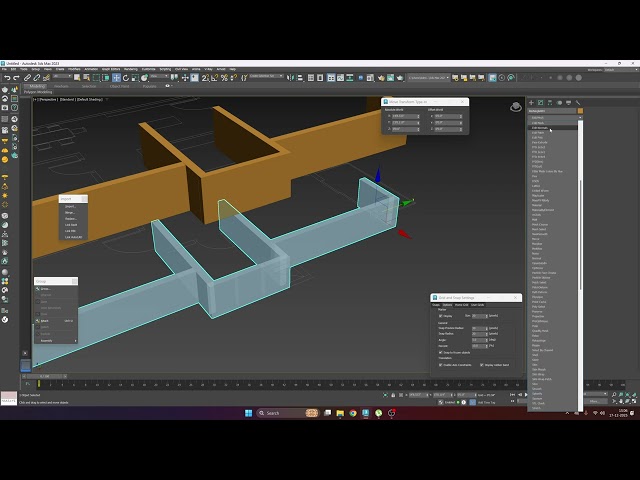The image size is (640, 480).
Task: Click the Align tool icon
Action: click(300, 78)
